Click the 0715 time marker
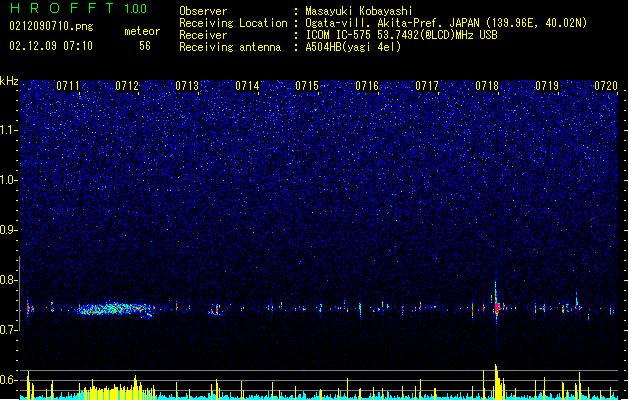The height and width of the screenshot is (400, 629). point(307,86)
